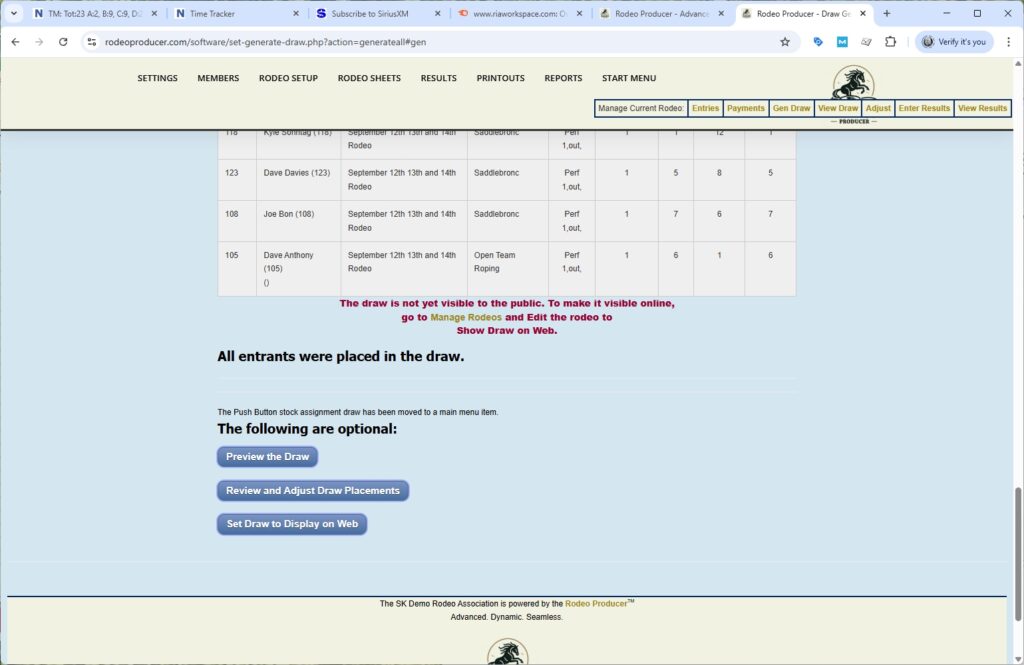Open the Manage Rodeos link
Screen dimensions: 1024x665
[467, 317]
